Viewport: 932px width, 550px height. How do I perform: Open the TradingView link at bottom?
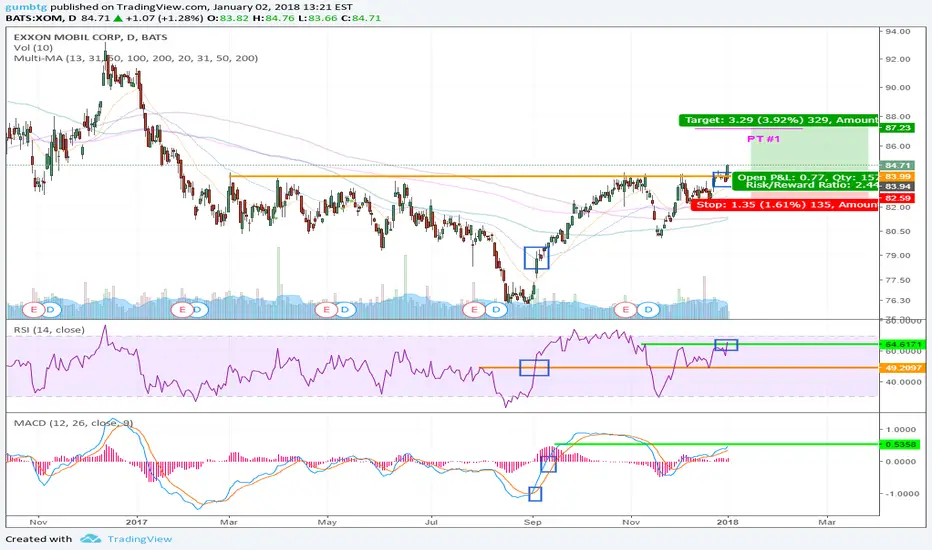click(x=140, y=539)
